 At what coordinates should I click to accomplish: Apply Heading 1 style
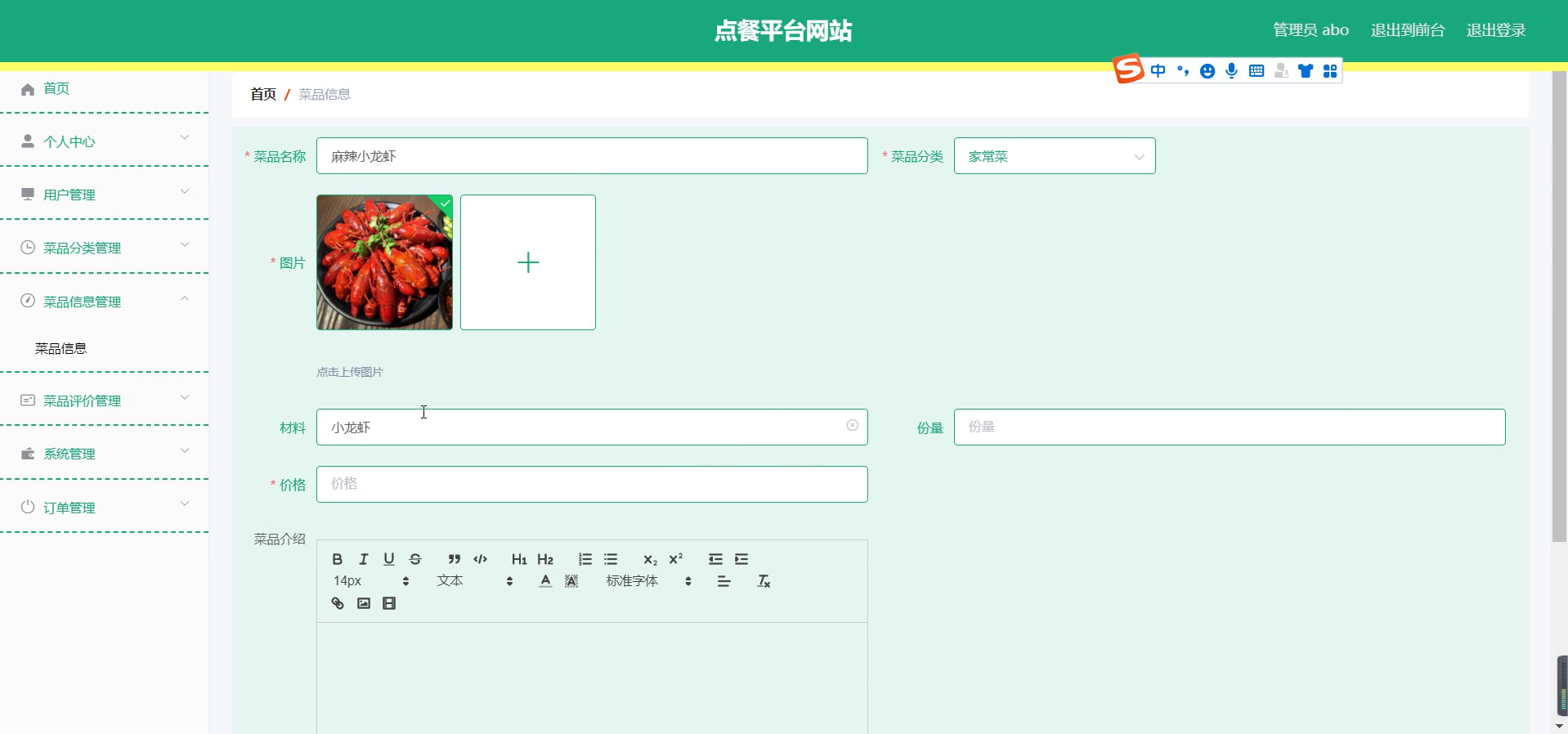519,559
